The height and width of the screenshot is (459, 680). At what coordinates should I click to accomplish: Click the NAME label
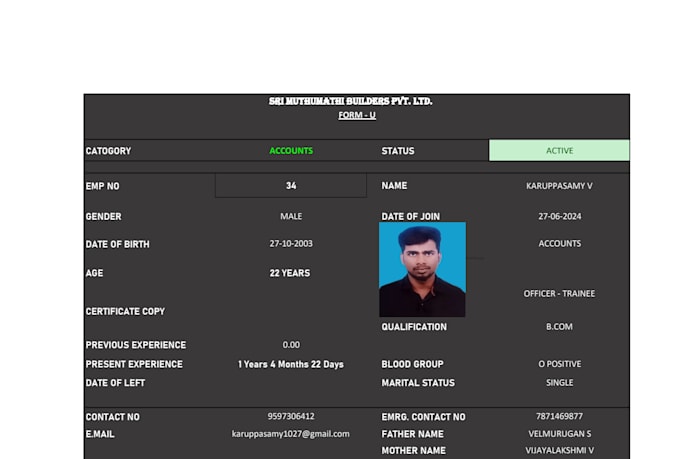pyautogui.click(x=394, y=186)
